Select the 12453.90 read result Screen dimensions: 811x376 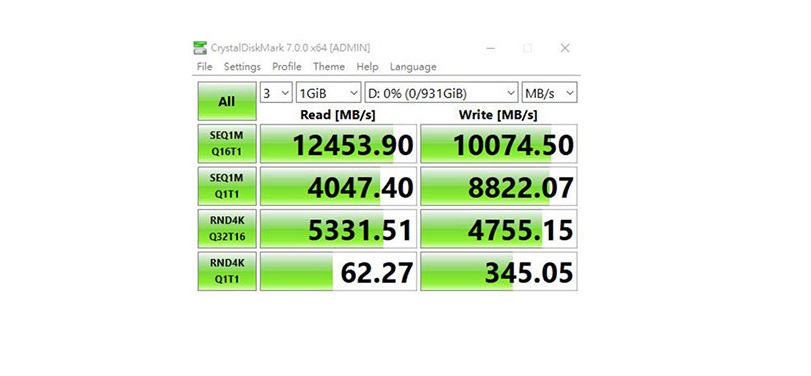[x=338, y=144]
